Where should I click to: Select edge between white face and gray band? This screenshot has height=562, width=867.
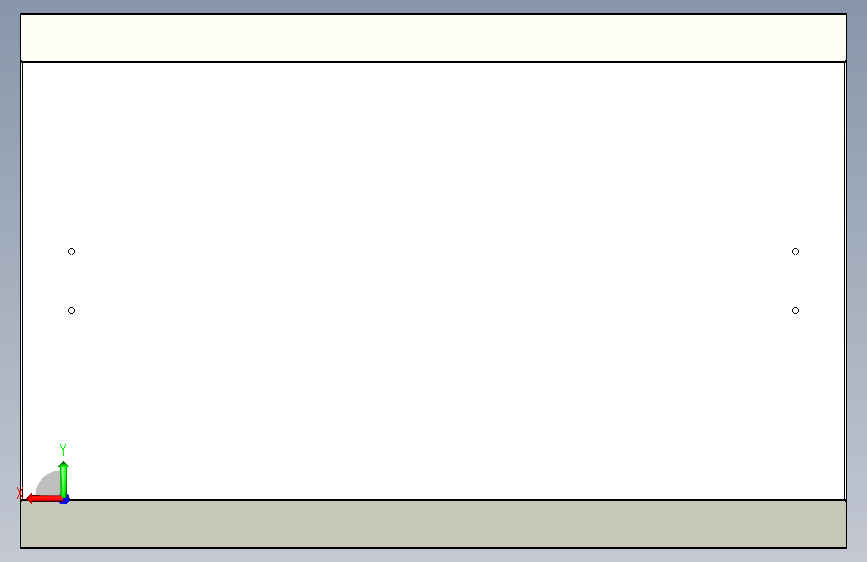[434, 500]
